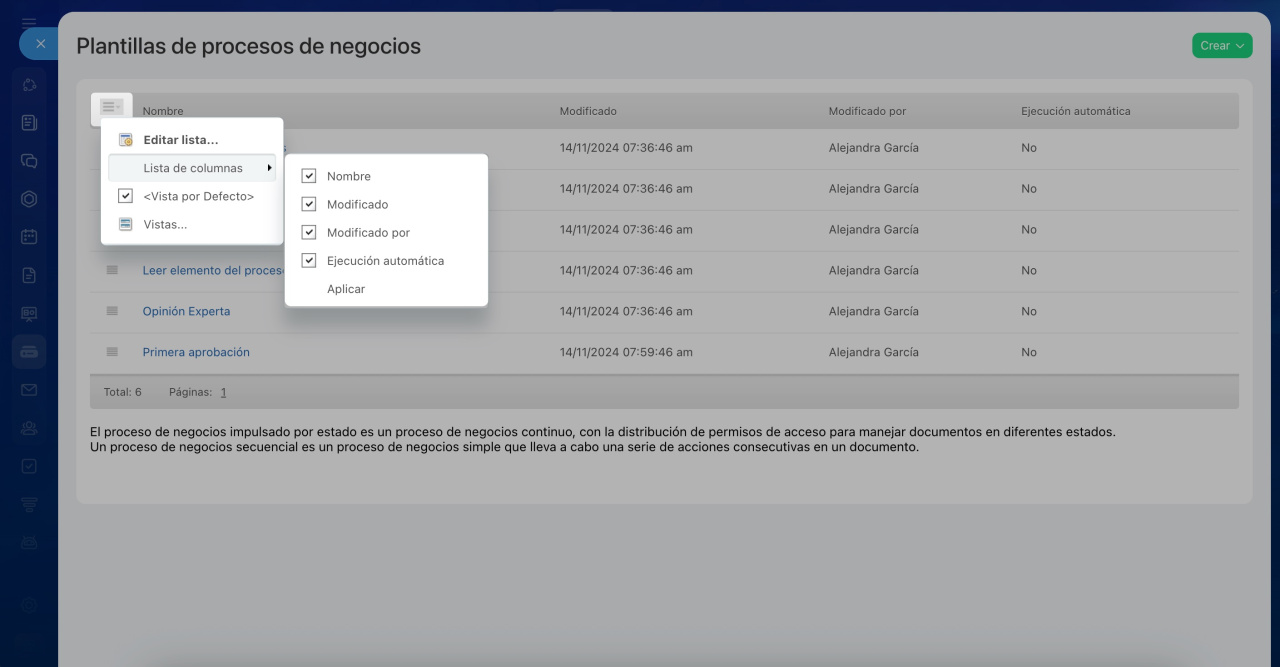Open the Primera aprobación template link
The image size is (1280, 667).
[x=196, y=352]
